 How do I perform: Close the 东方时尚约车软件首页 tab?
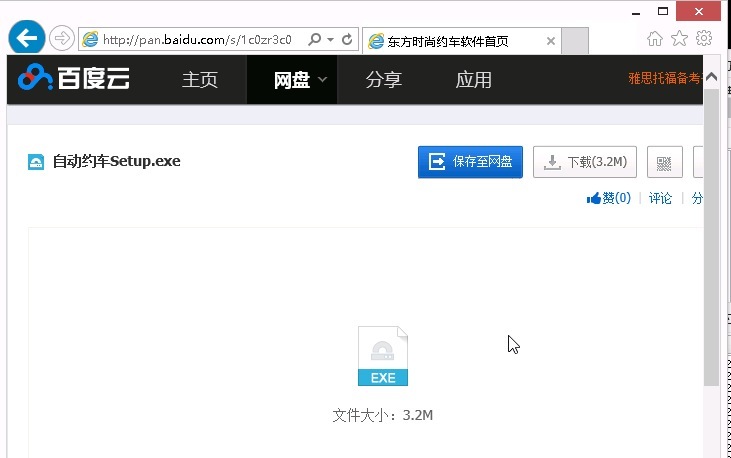click(551, 41)
